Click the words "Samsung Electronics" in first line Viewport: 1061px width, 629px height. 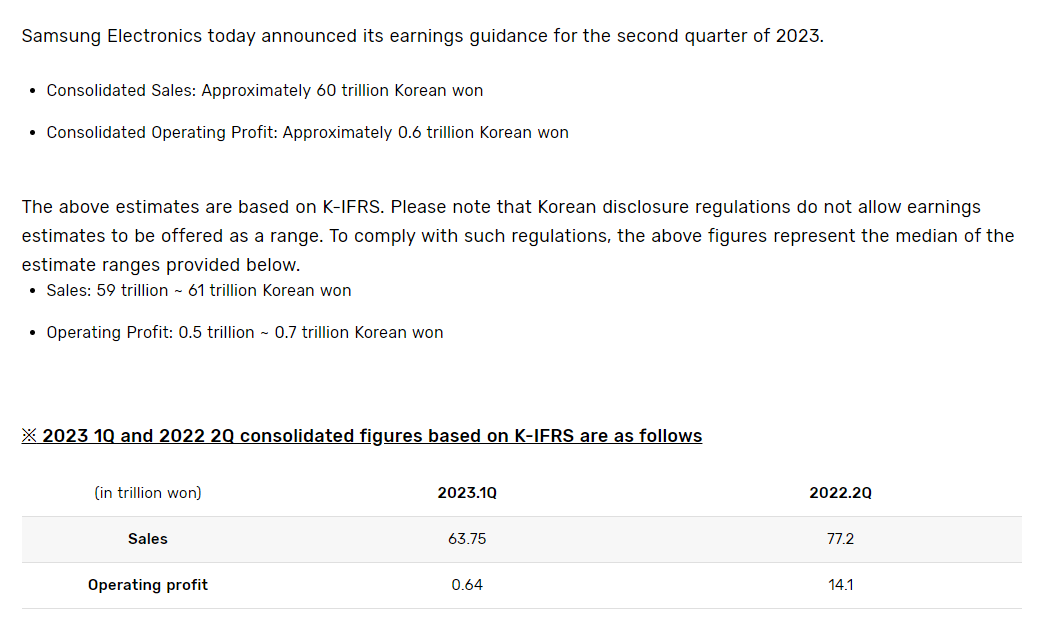(x=112, y=36)
